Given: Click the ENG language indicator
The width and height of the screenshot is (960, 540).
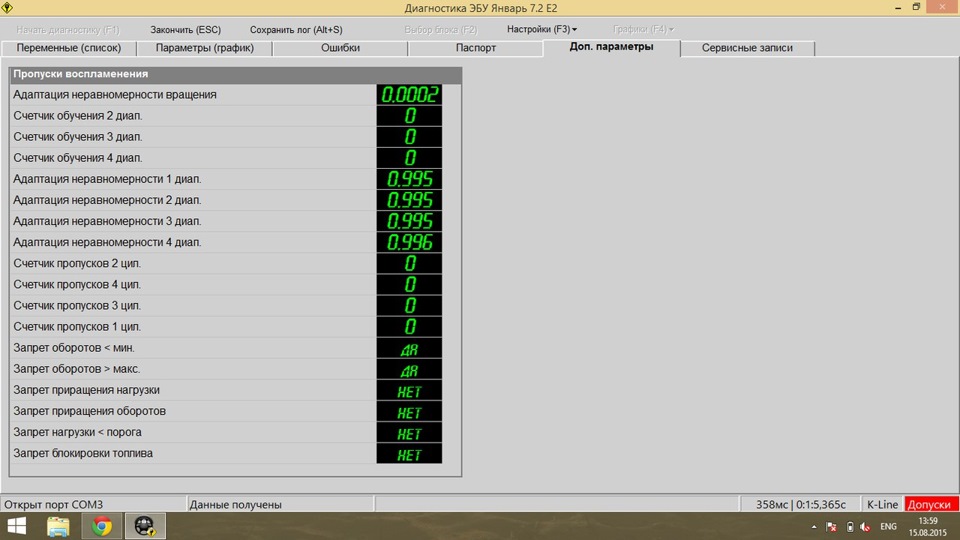Looking at the screenshot, I should [887, 527].
